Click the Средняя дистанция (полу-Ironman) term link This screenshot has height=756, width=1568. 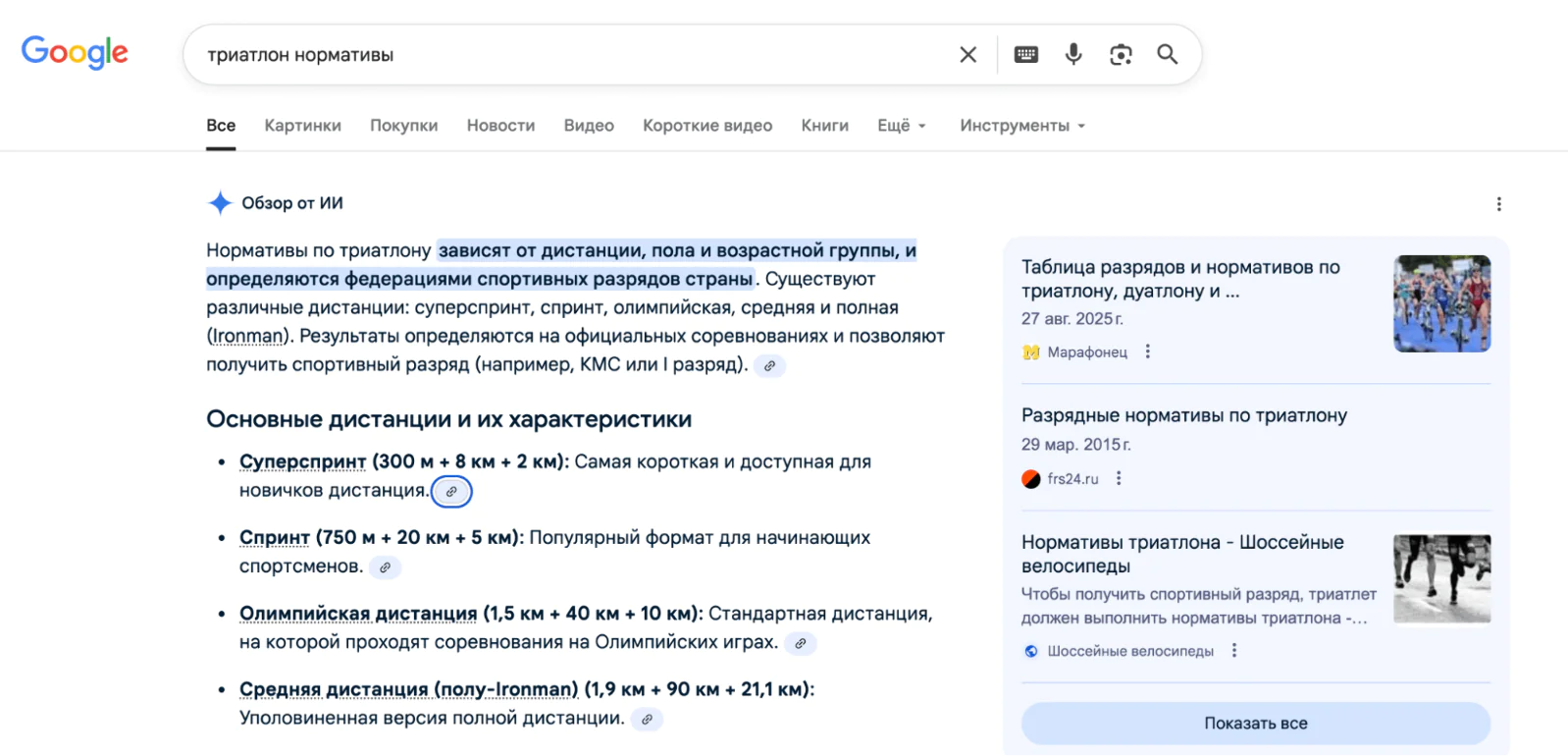pos(409,689)
